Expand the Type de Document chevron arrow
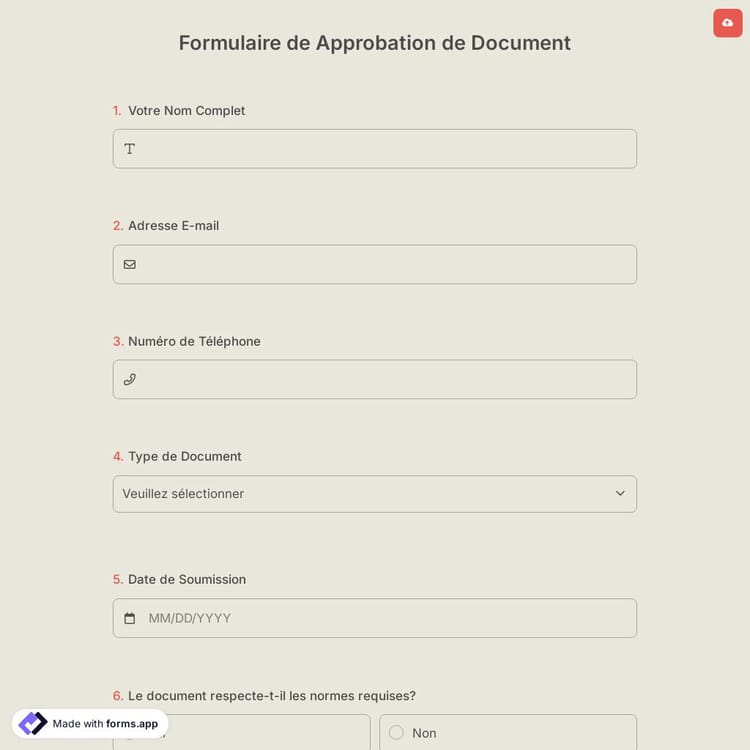The height and width of the screenshot is (750, 750). point(620,494)
